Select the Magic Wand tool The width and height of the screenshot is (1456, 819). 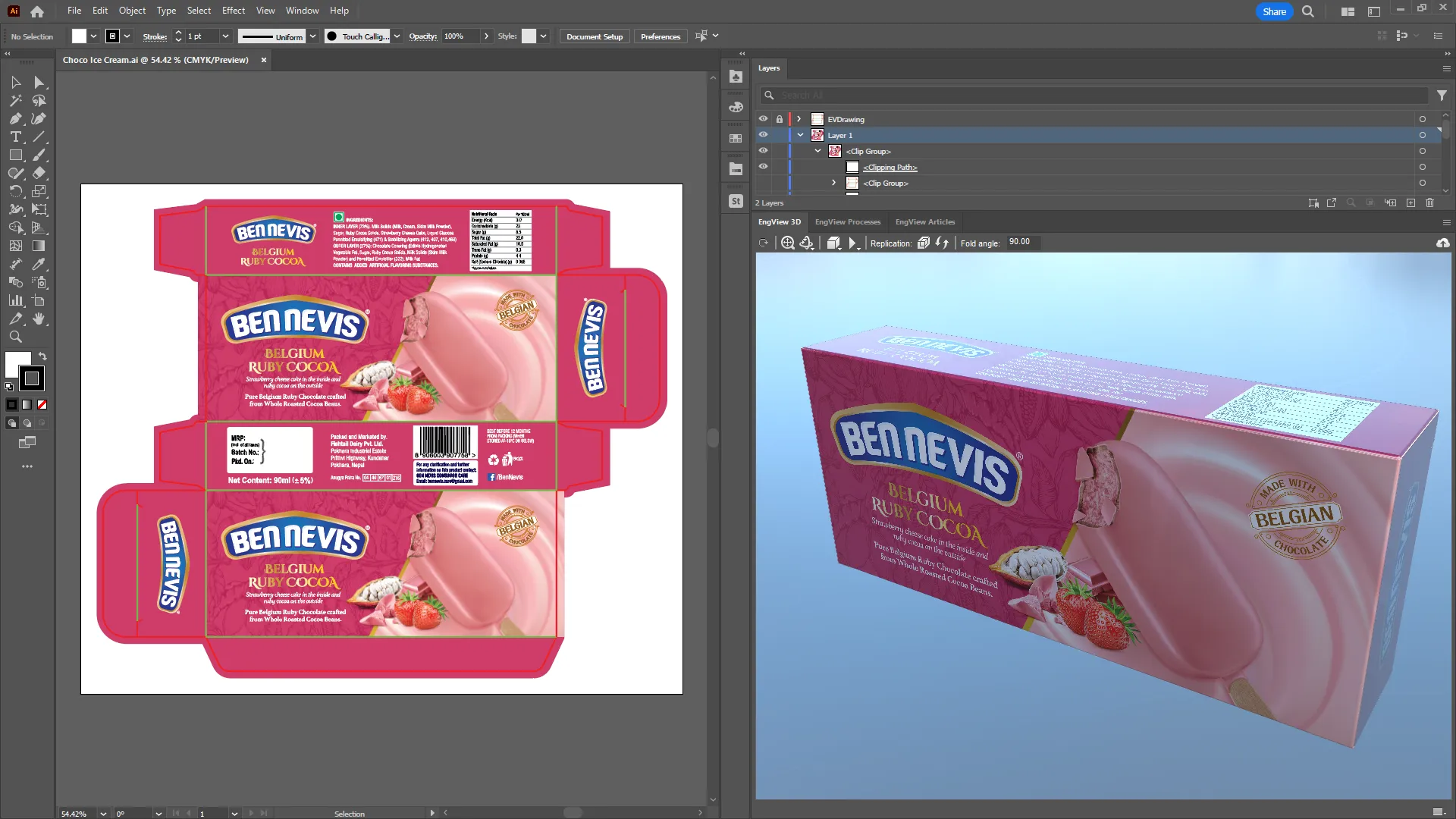tap(15, 100)
